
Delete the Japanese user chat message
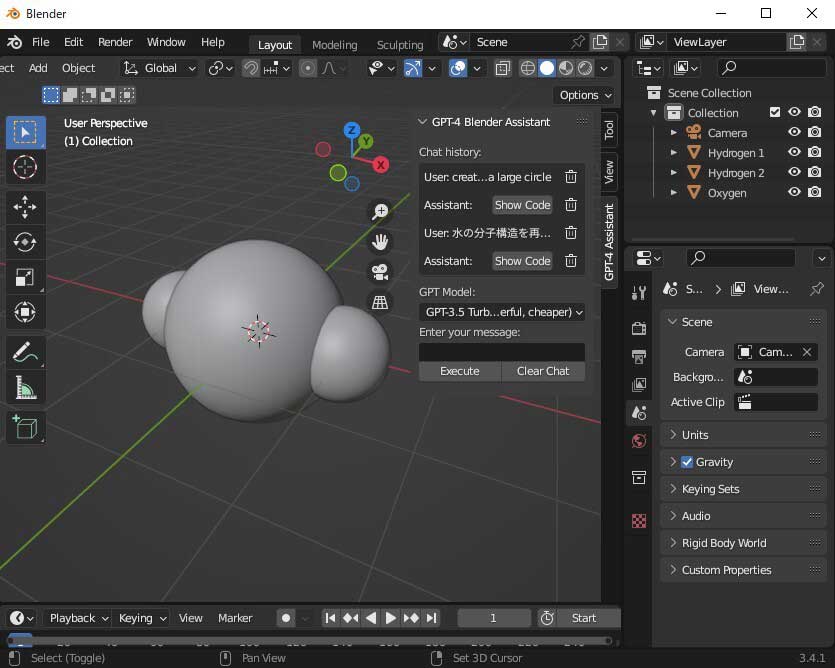[571, 233]
